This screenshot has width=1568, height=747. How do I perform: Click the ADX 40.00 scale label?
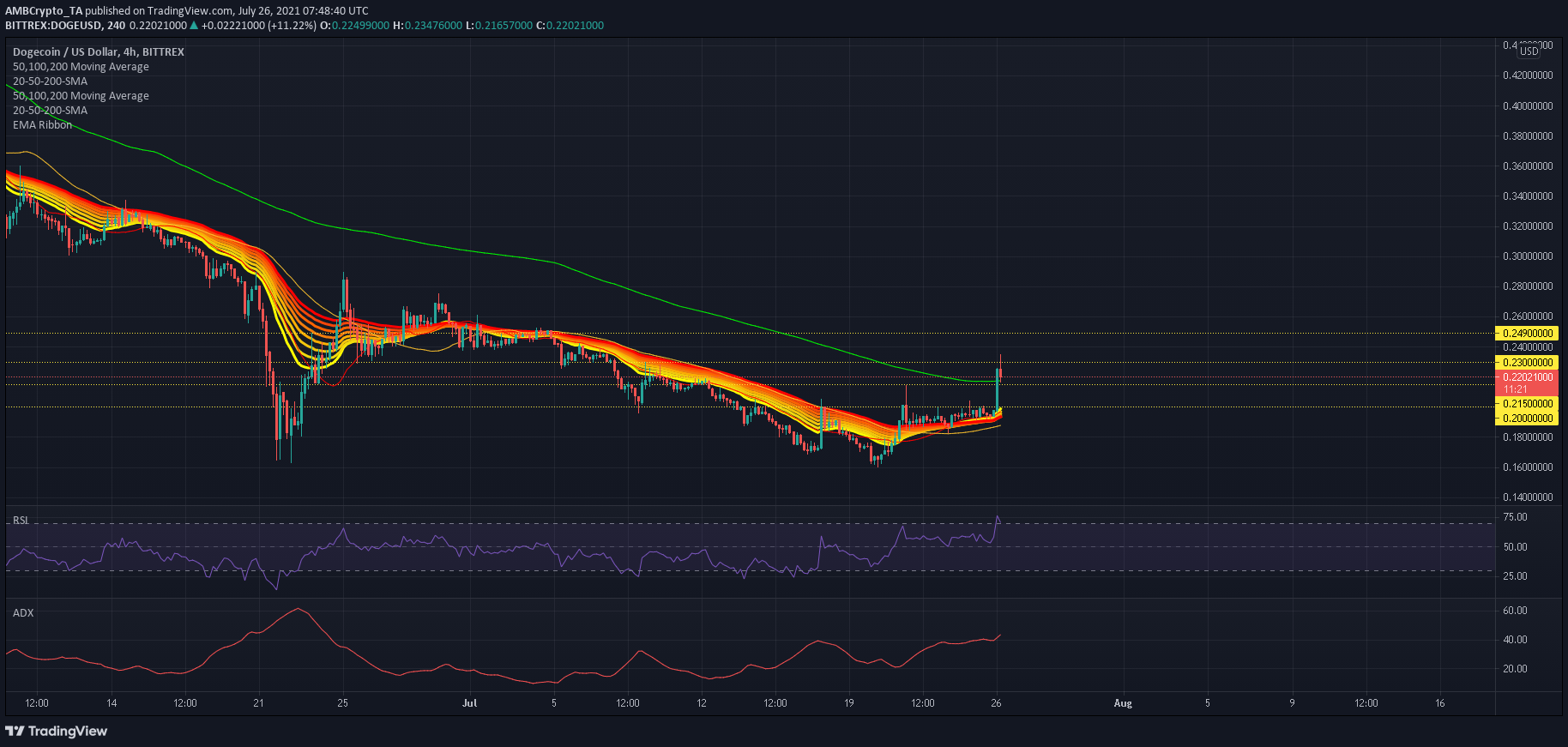pyautogui.click(x=1515, y=640)
